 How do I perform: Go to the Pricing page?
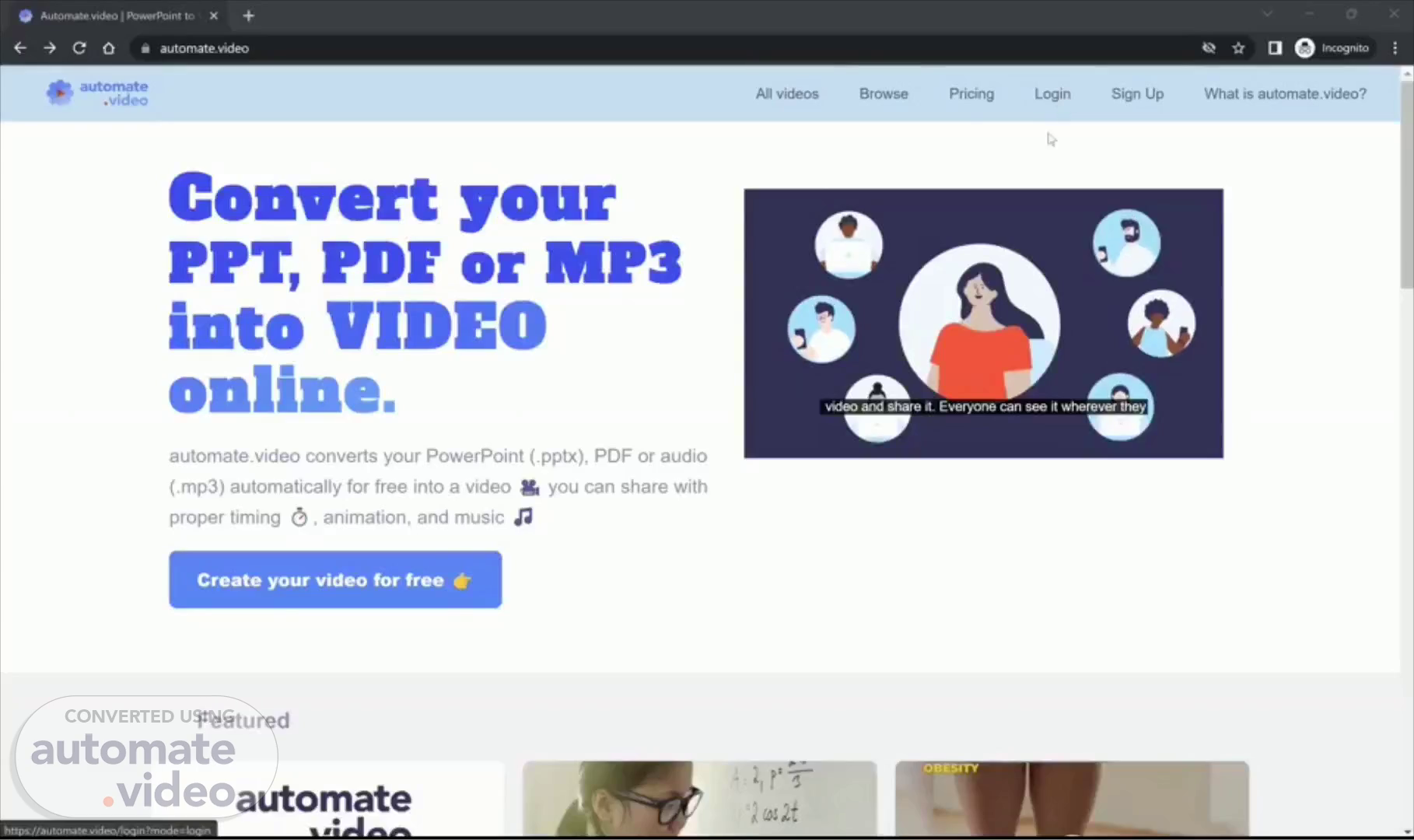click(971, 94)
